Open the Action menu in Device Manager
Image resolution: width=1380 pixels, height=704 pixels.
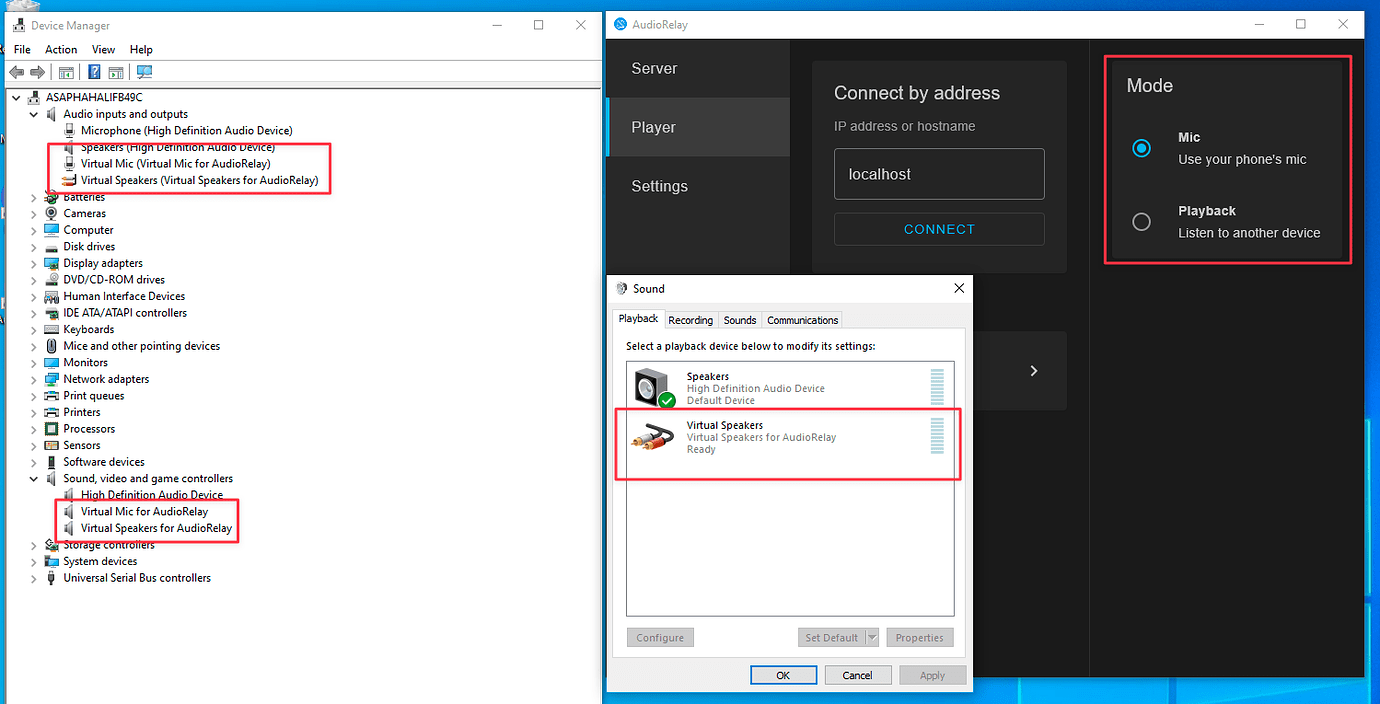(61, 49)
